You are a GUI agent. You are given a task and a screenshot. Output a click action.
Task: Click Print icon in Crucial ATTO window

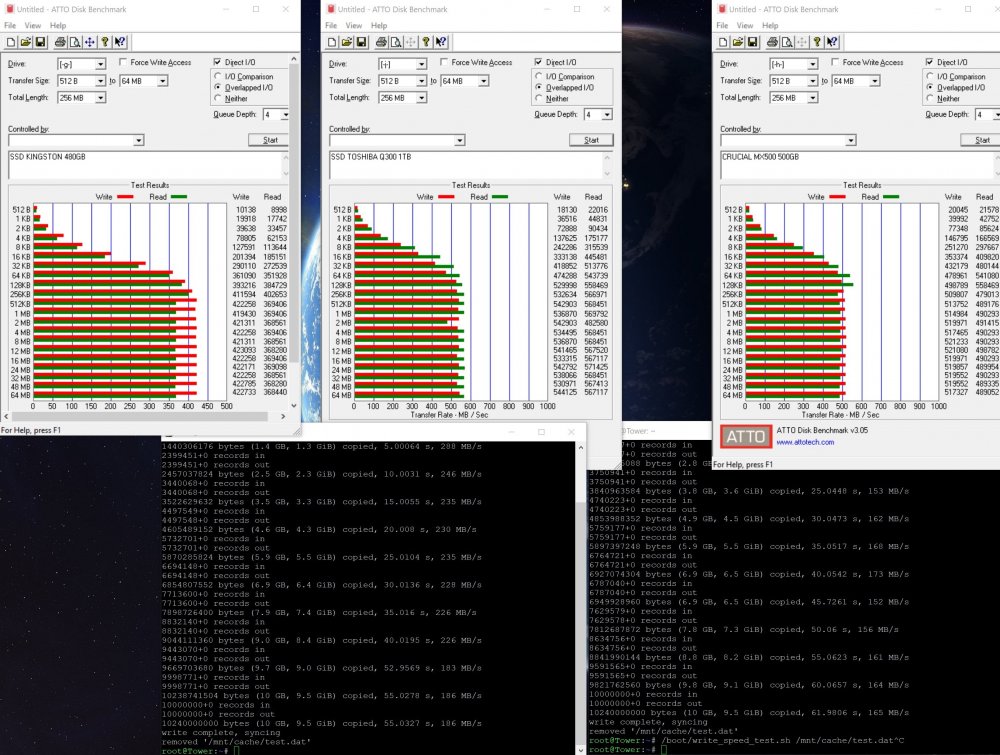point(772,42)
